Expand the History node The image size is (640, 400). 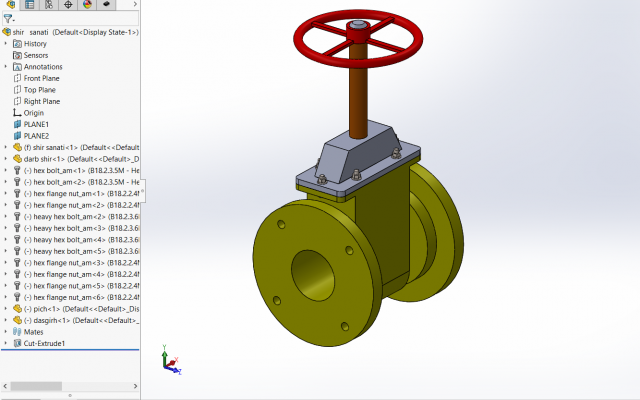pyautogui.click(x=6, y=44)
